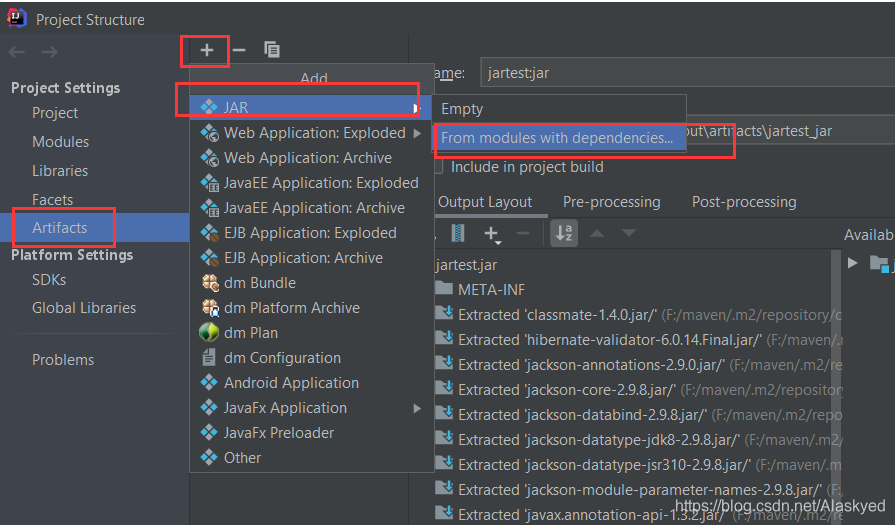The width and height of the screenshot is (895, 525).
Task: Select Artifacts in sidebar
Action: point(94,228)
